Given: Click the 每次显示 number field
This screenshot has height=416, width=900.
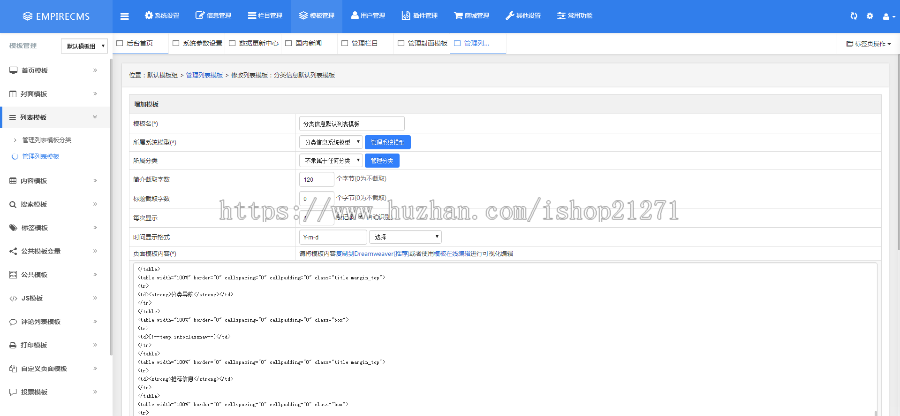Looking at the screenshot, I should (317, 217).
